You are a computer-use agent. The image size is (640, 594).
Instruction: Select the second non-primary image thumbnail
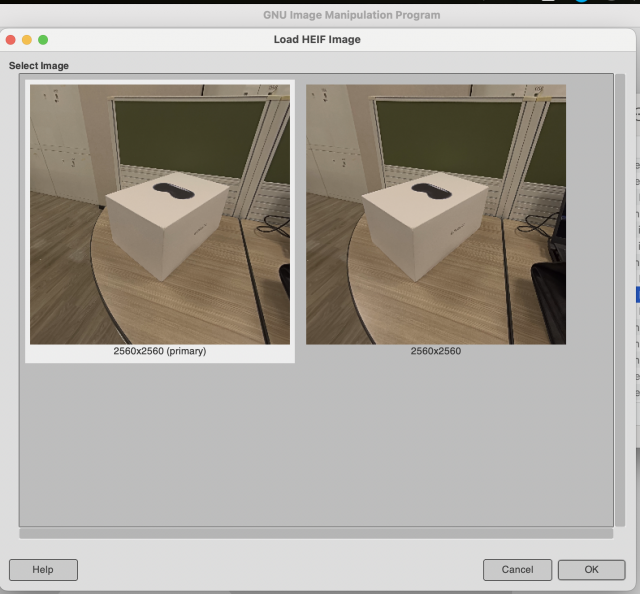point(436,214)
